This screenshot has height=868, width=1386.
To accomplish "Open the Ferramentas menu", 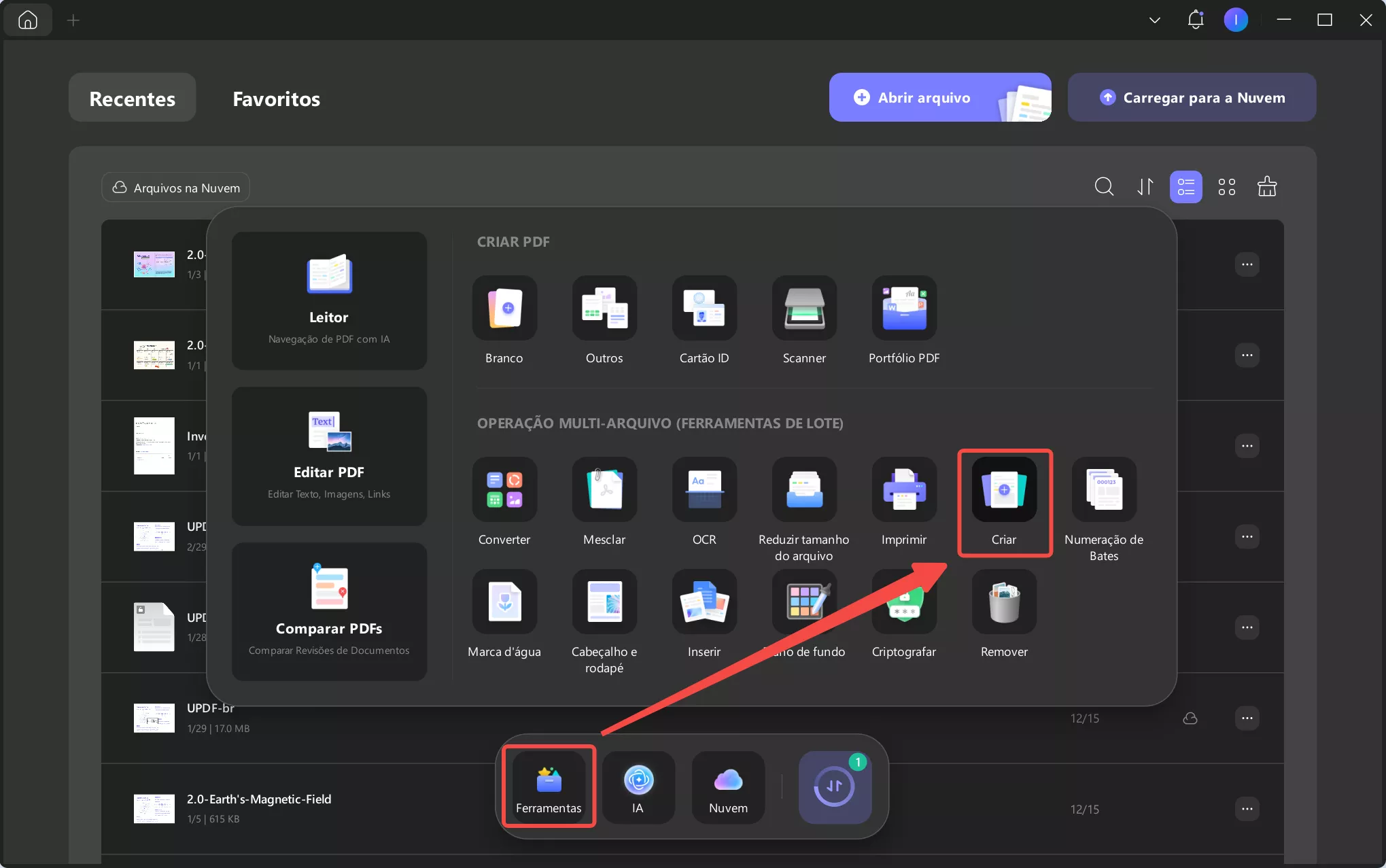I will [x=549, y=787].
